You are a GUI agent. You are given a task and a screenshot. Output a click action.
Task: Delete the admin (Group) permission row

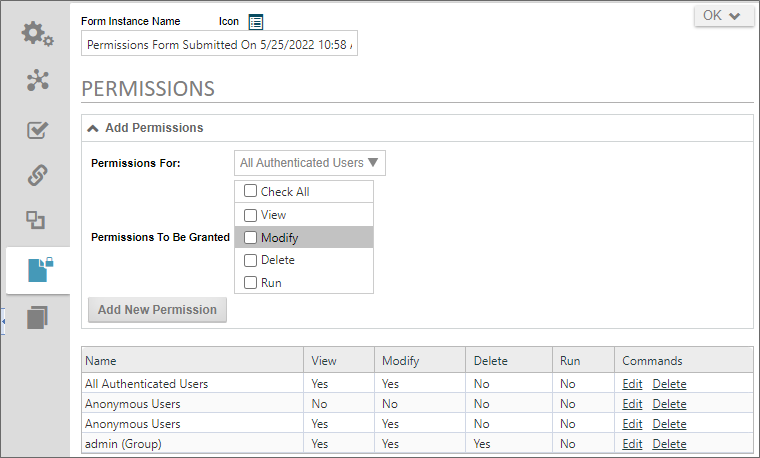[669, 444]
